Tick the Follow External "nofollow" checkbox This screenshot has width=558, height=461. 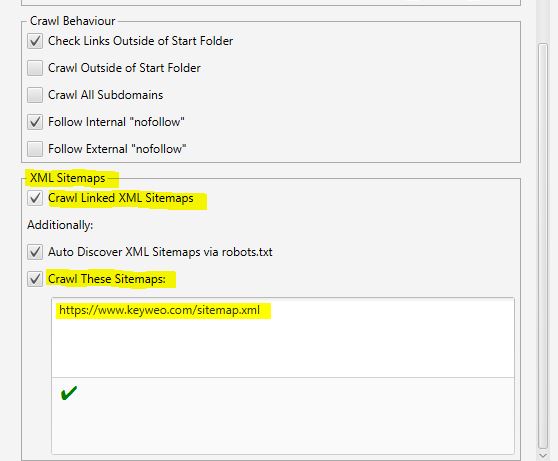coord(35,149)
